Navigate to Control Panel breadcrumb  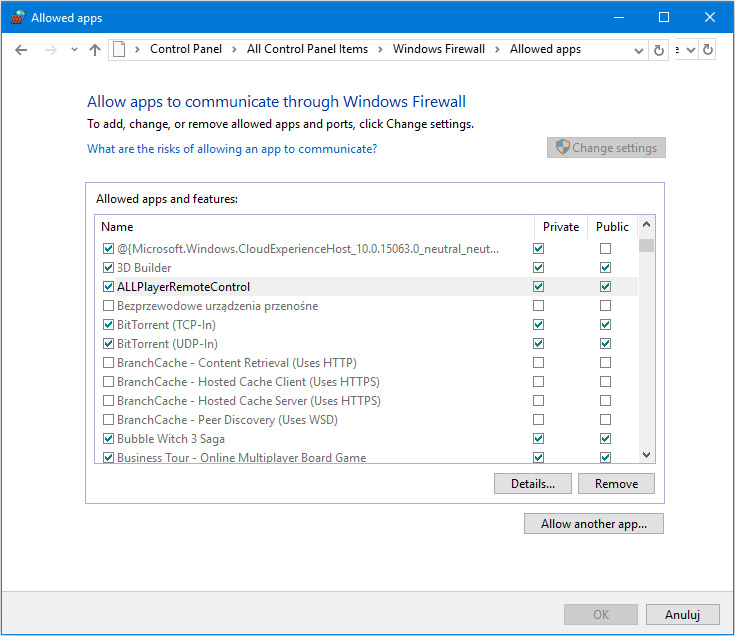(186, 49)
